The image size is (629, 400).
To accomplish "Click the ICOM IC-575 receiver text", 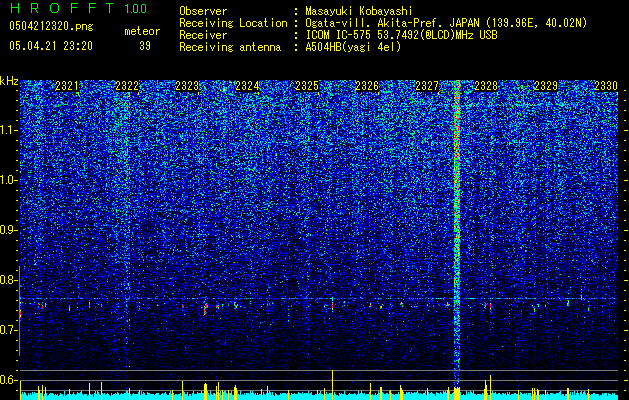I will point(401,35).
